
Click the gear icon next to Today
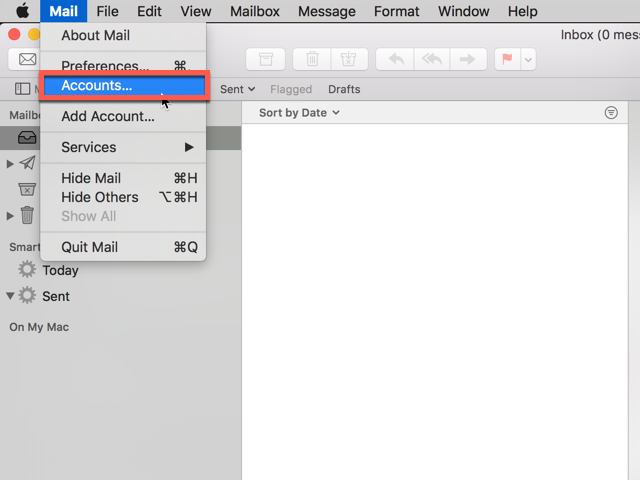pyautogui.click(x=27, y=269)
